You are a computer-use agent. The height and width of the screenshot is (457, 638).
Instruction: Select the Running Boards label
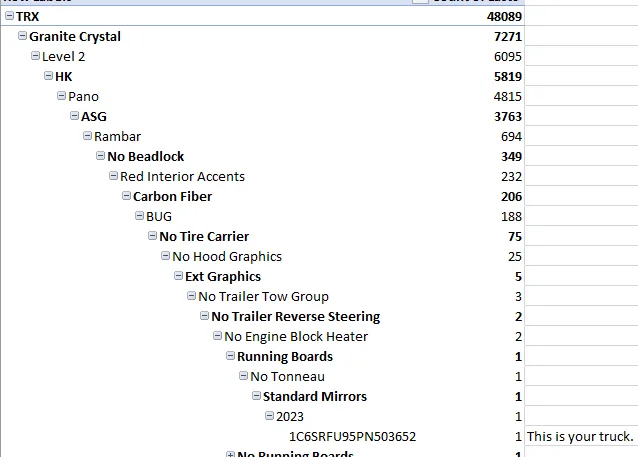point(285,356)
